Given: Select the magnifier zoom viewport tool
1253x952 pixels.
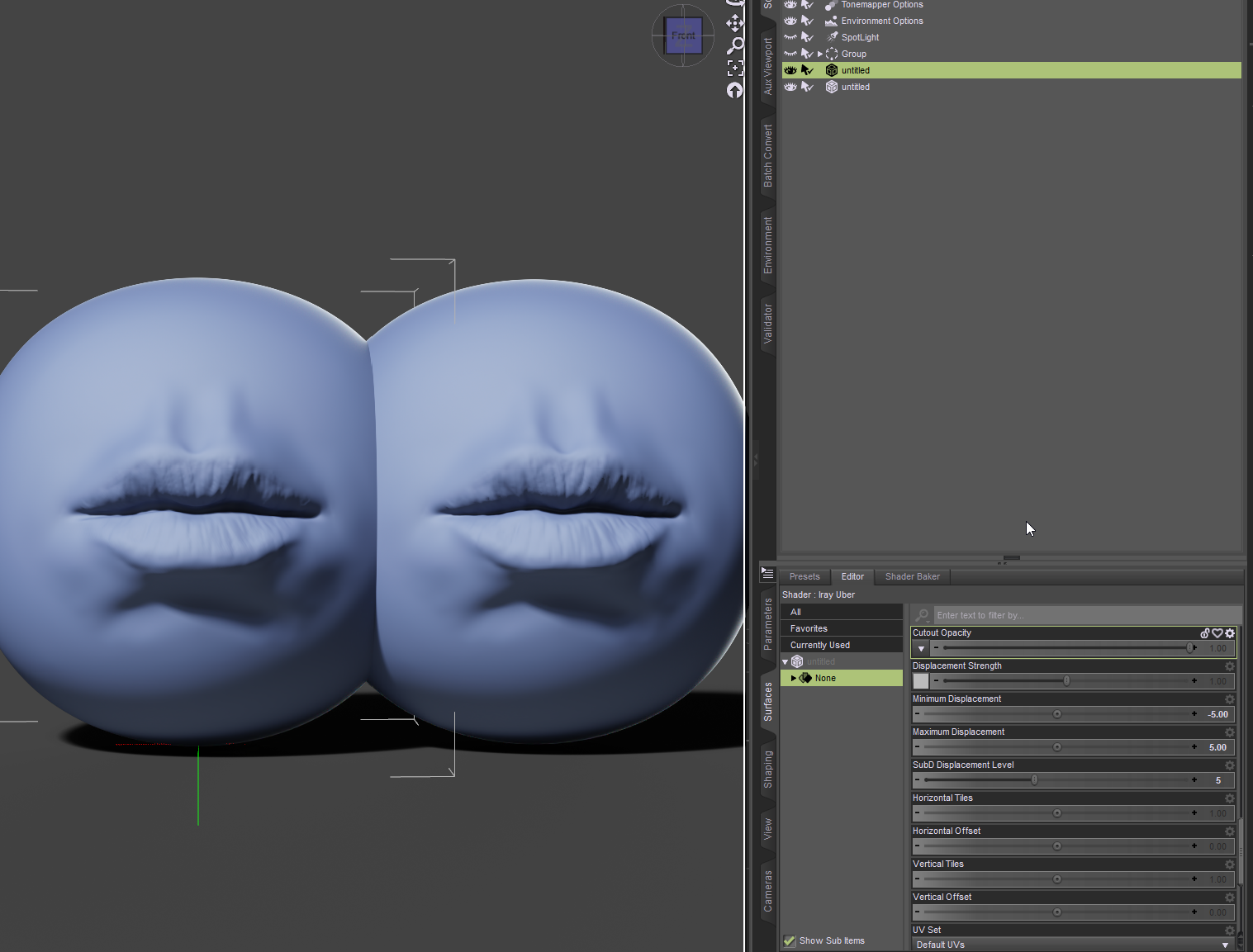Looking at the screenshot, I should pos(734,45).
